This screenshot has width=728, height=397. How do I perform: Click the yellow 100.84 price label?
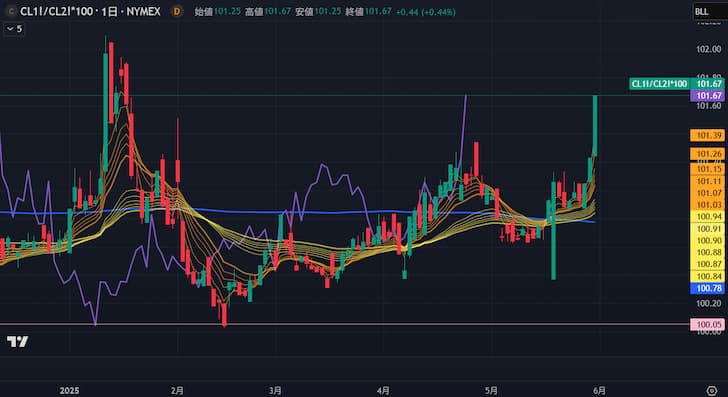coord(708,276)
